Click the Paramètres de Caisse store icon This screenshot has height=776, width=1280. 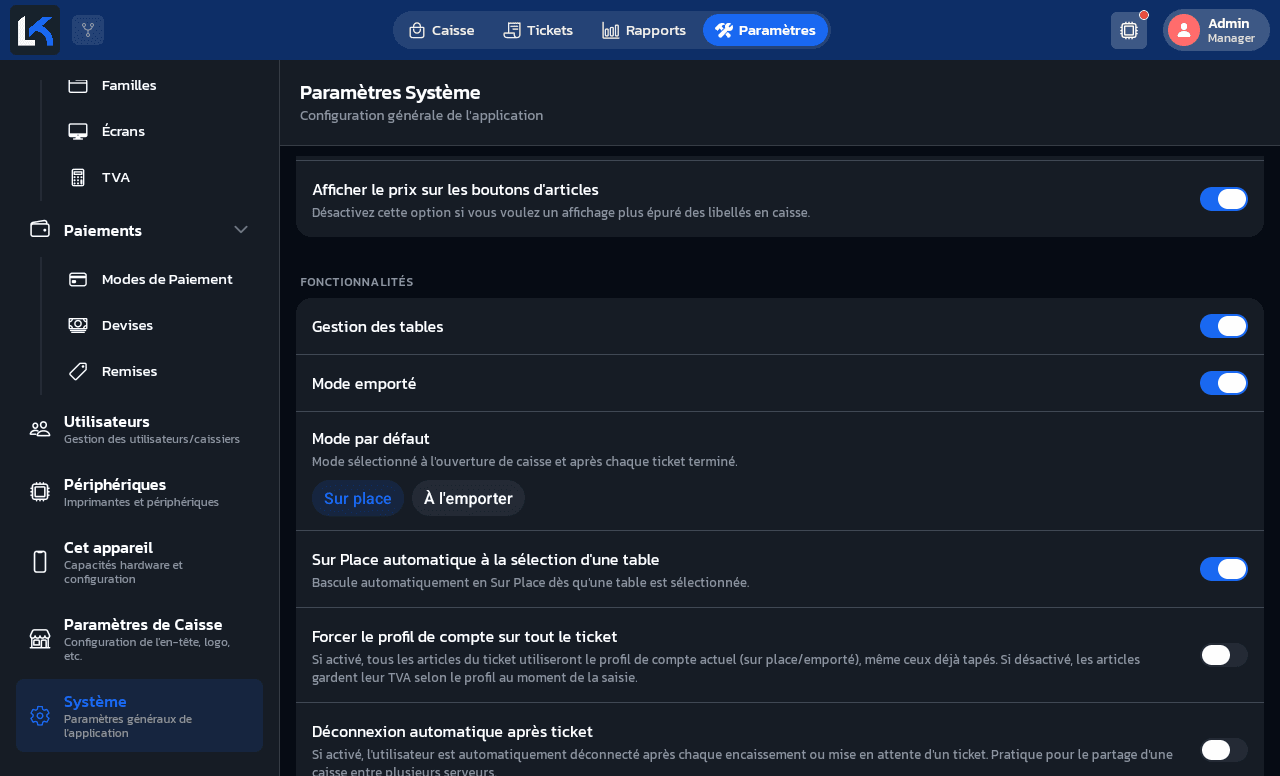(x=40, y=639)
